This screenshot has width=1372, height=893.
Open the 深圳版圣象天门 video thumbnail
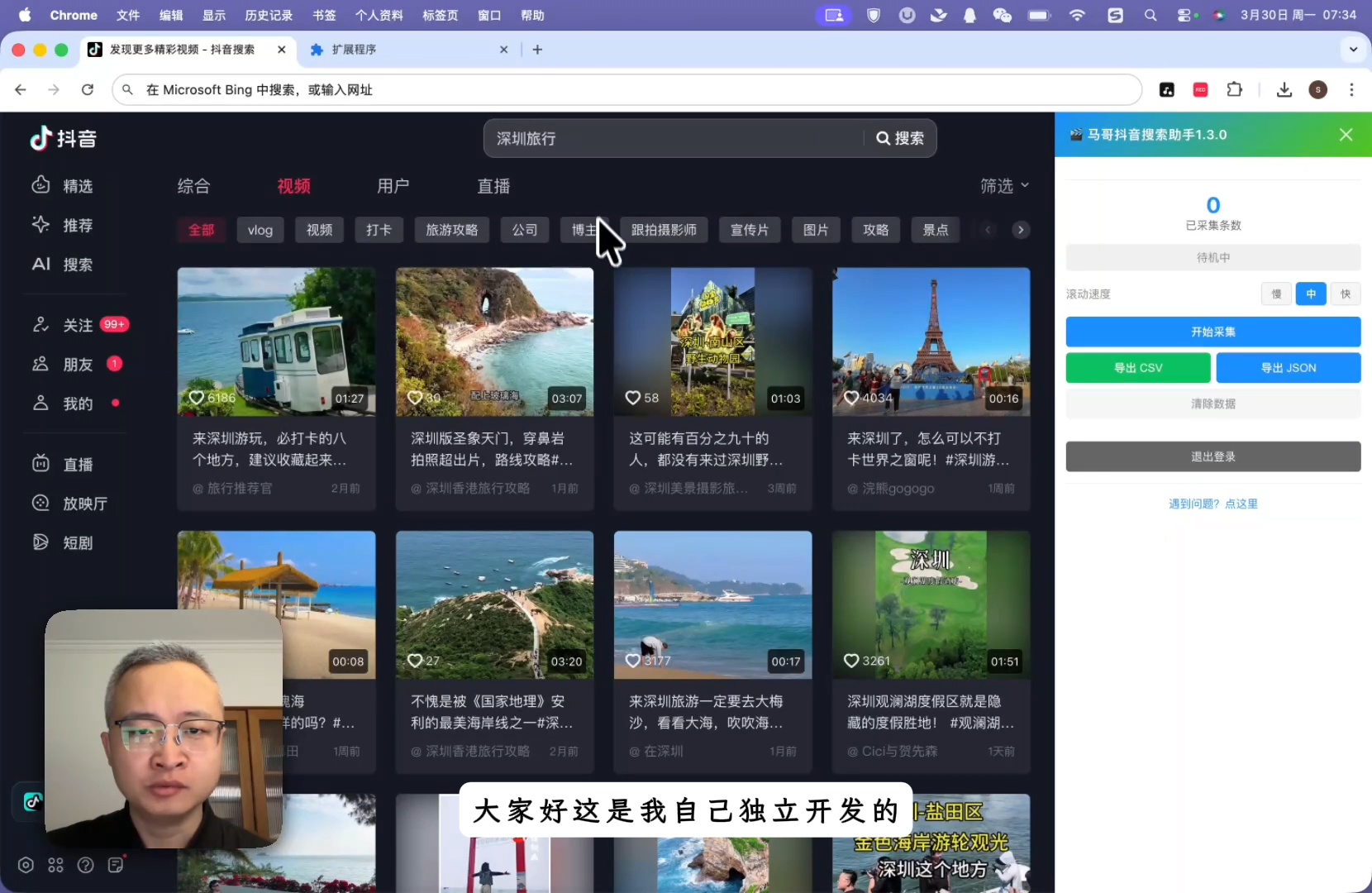pos(494,341)
